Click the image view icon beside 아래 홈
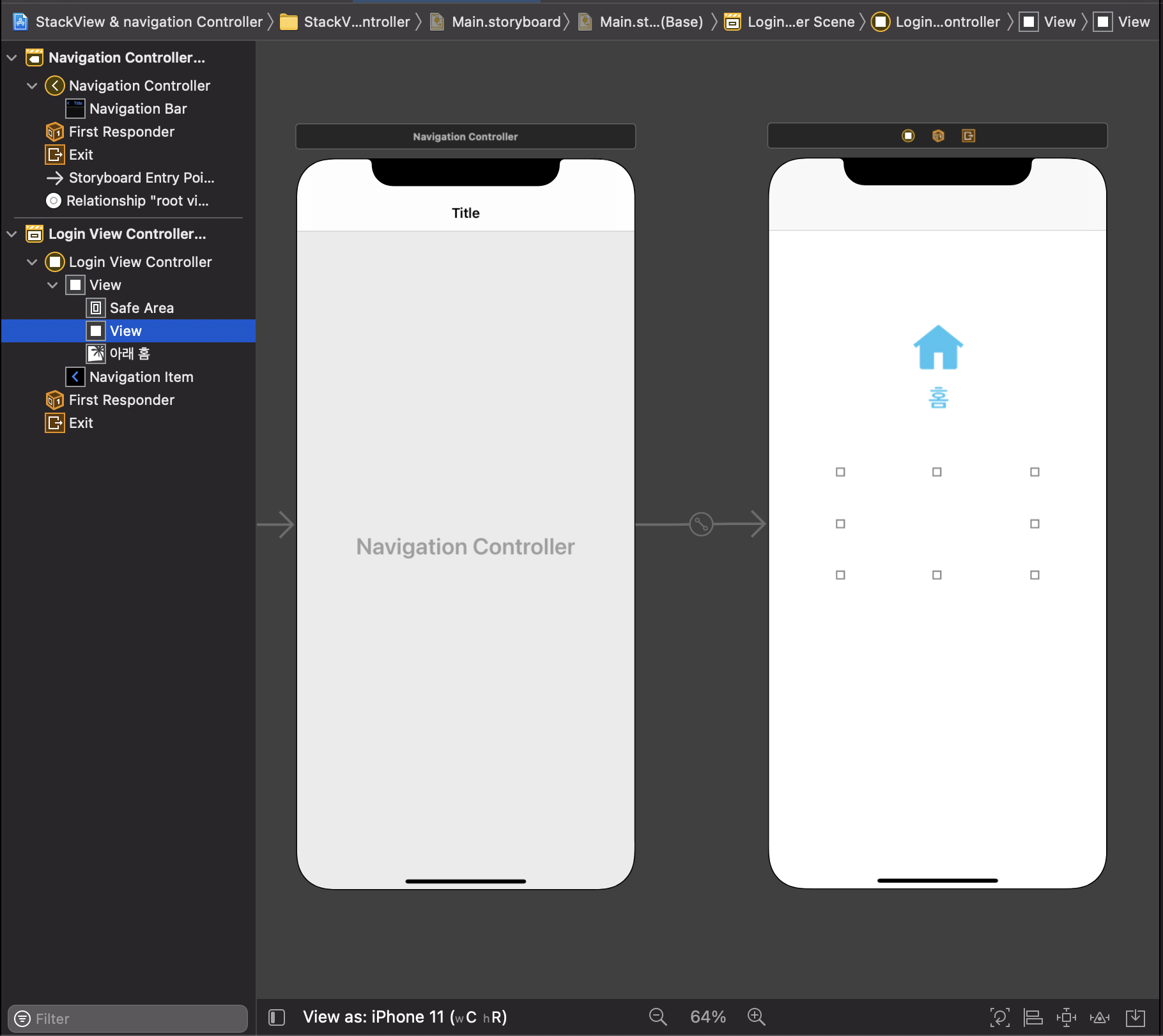1163x1036 pixels. pyautogui.click(x=96, y=354)
